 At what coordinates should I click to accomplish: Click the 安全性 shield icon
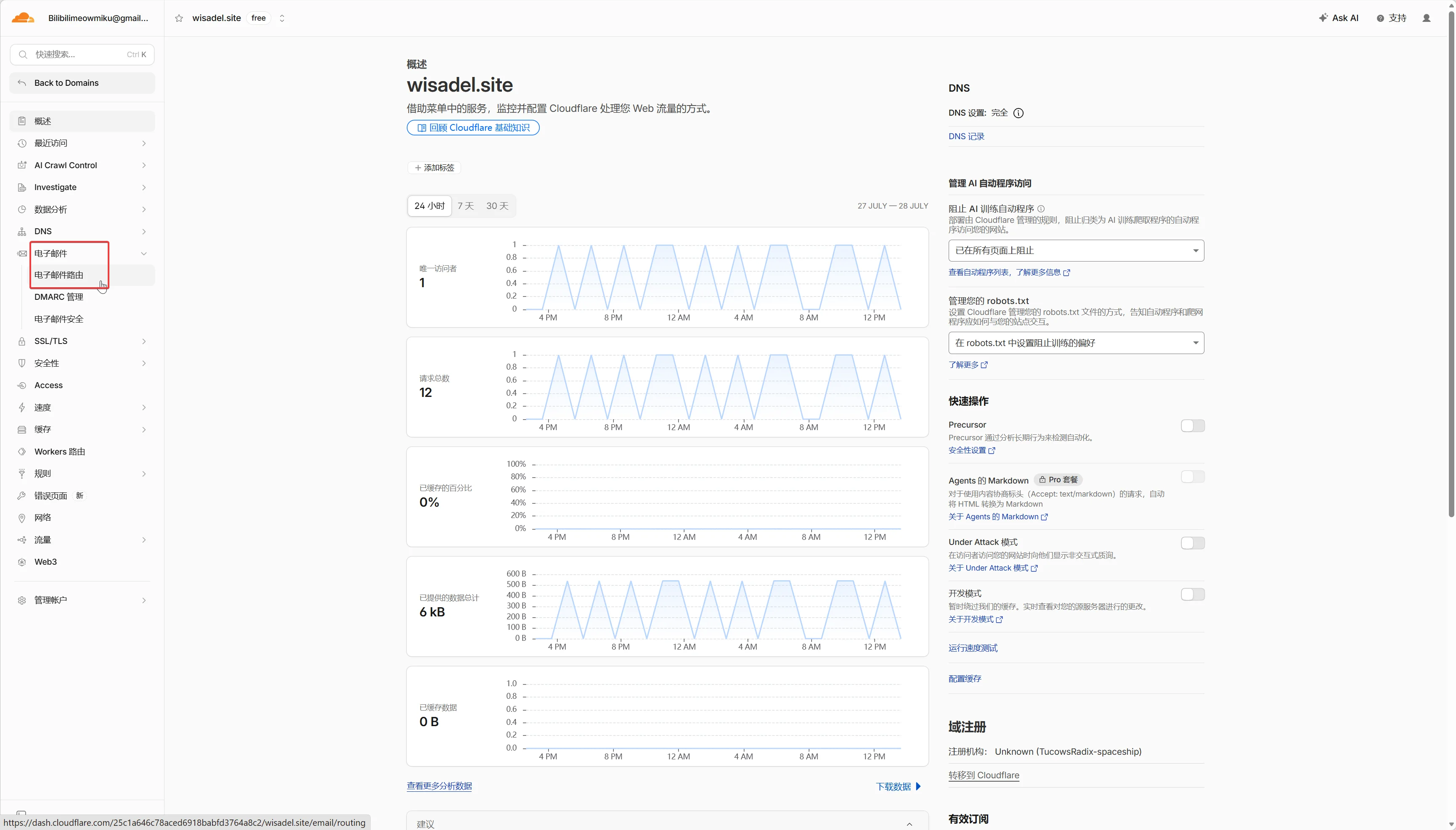point(22,363)
